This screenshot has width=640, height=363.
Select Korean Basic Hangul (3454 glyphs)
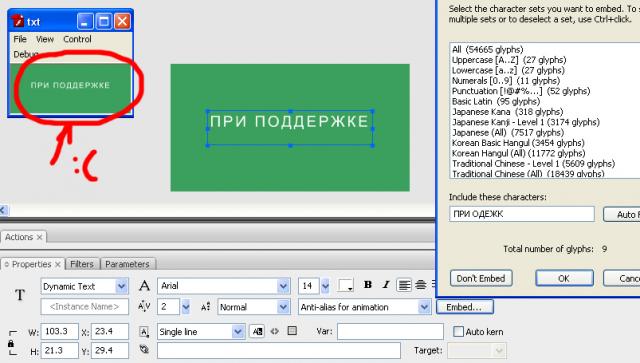[x=518, y=143]
